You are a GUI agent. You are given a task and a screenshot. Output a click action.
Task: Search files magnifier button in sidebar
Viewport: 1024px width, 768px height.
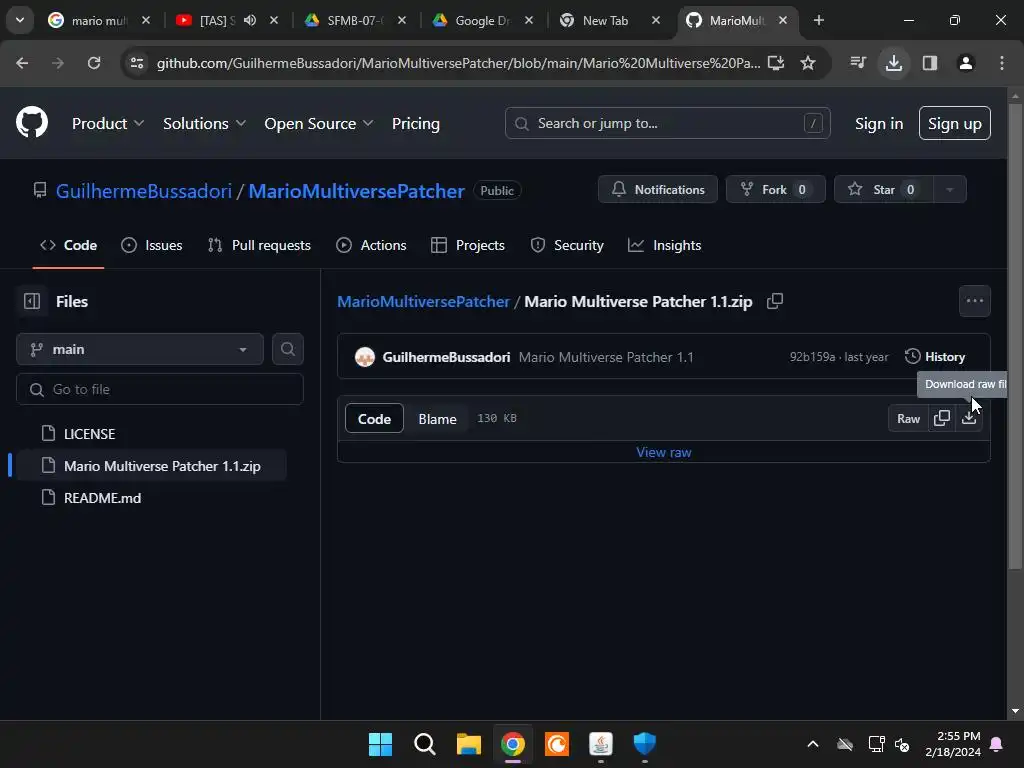coord(287,349)
